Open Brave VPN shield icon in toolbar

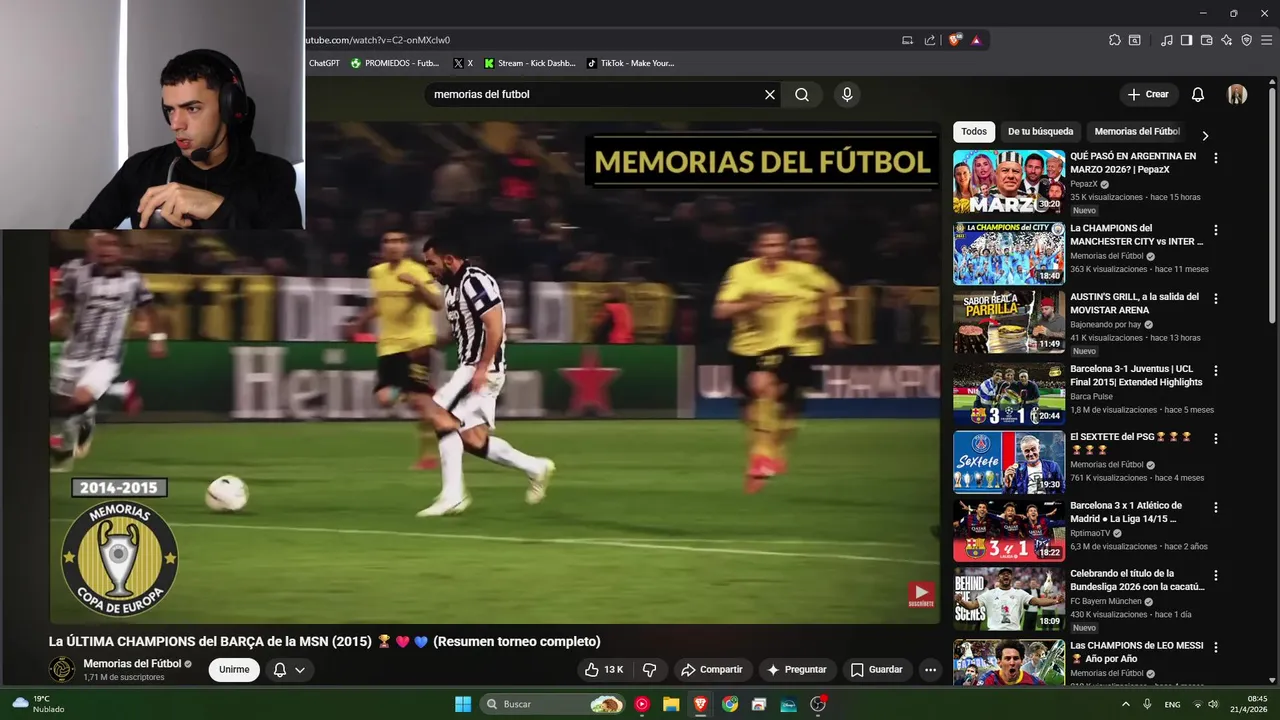[1246, 40]
